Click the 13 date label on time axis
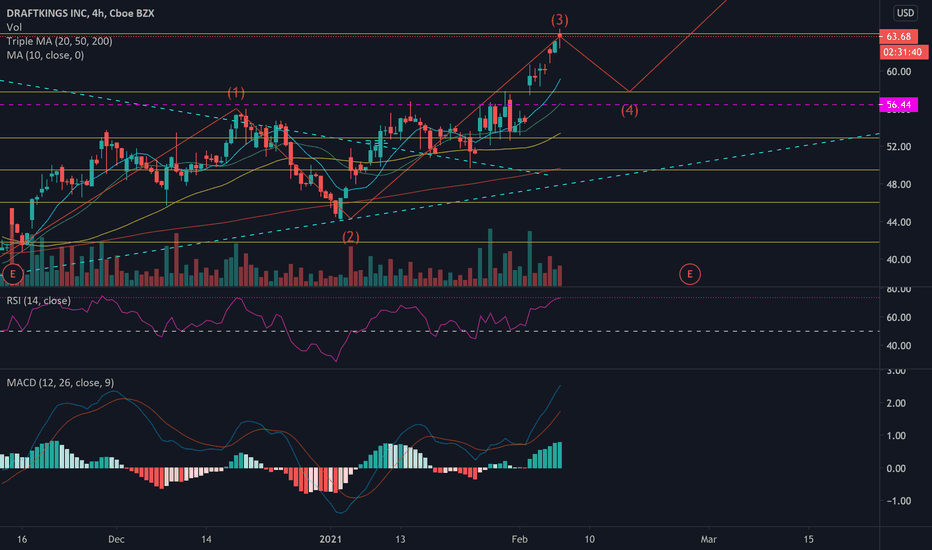The width and height of the screenshot is (932, 550). [400, 539]
